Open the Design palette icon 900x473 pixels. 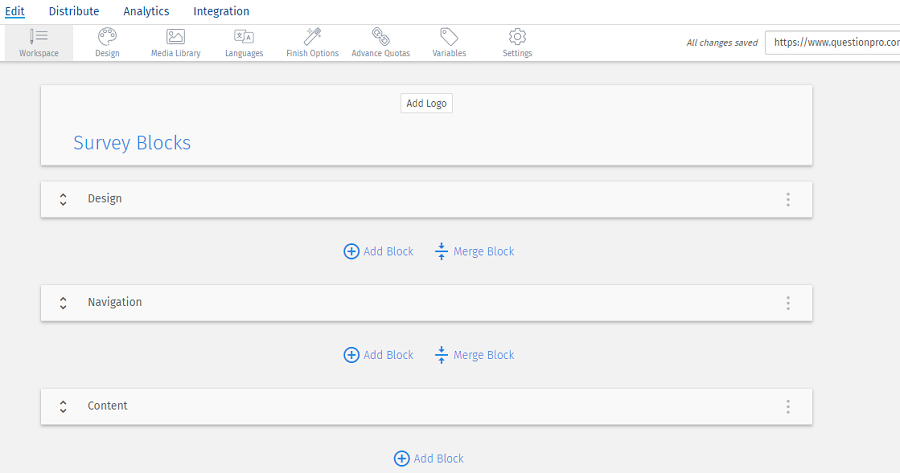(107, 37)
